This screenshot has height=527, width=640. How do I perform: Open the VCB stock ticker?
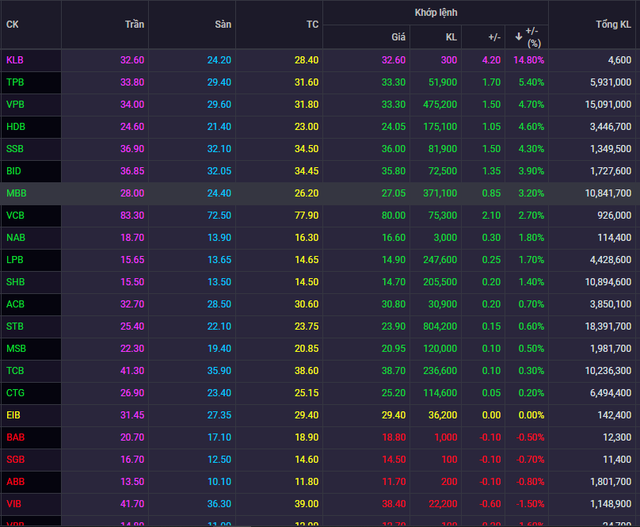[15, 215]
